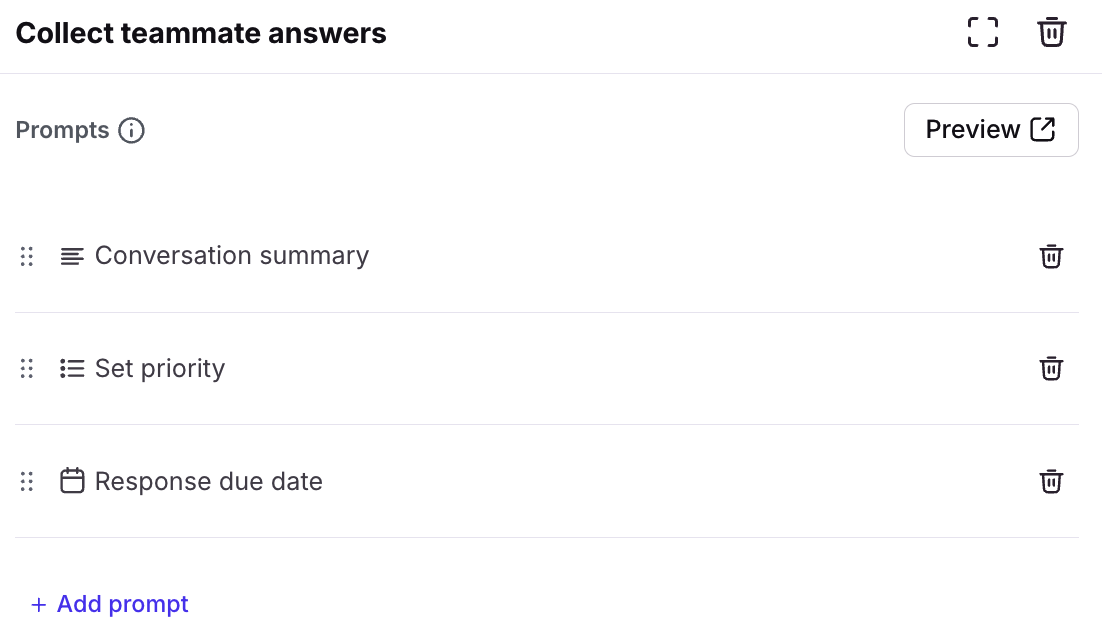The width and height of the screenshot is (1102, 642).
Task: Delete the Conversation summary prompt
Action: [1051, 256]
